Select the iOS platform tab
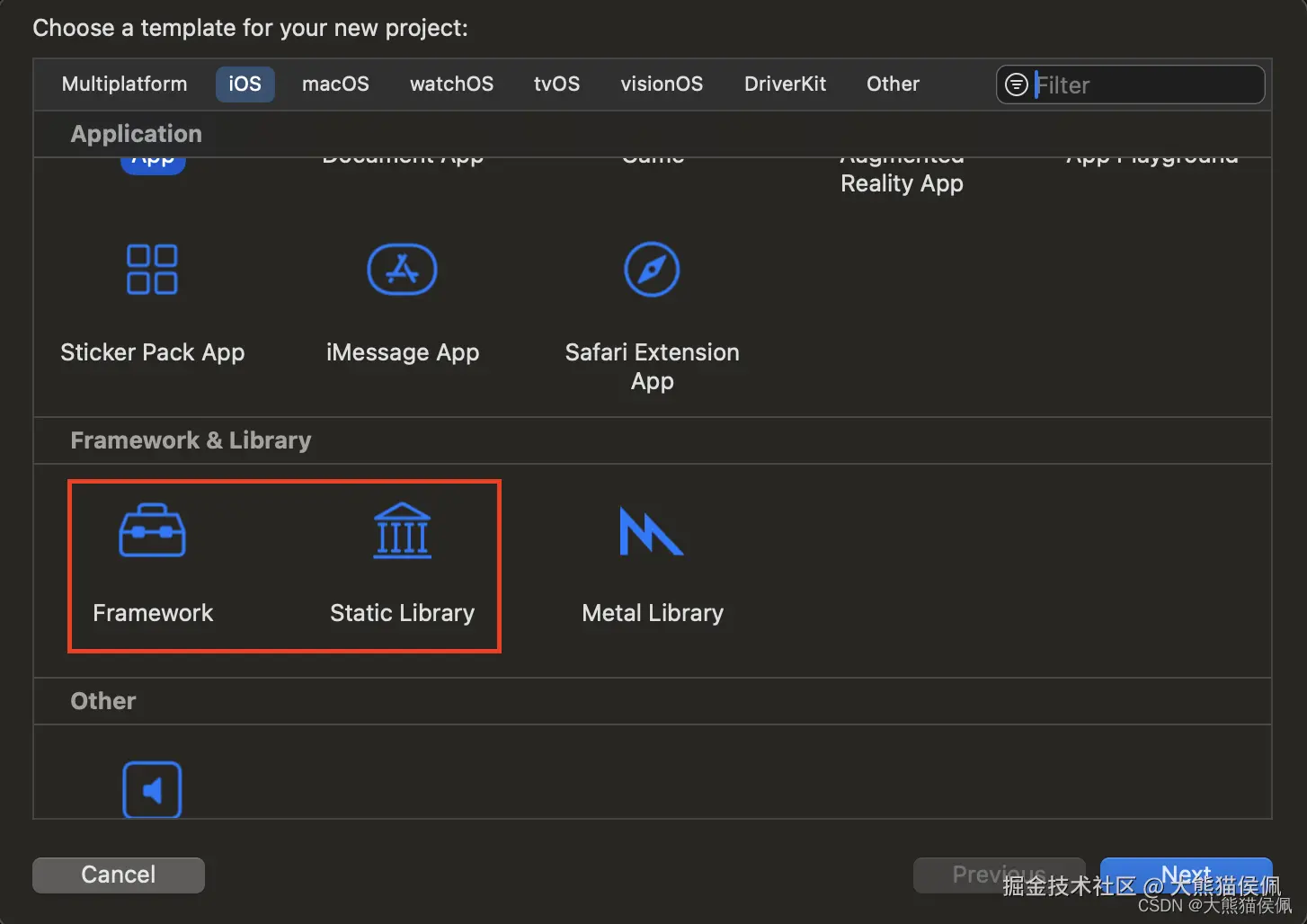This screenshot has height=924, width=1307. [245, 84]
